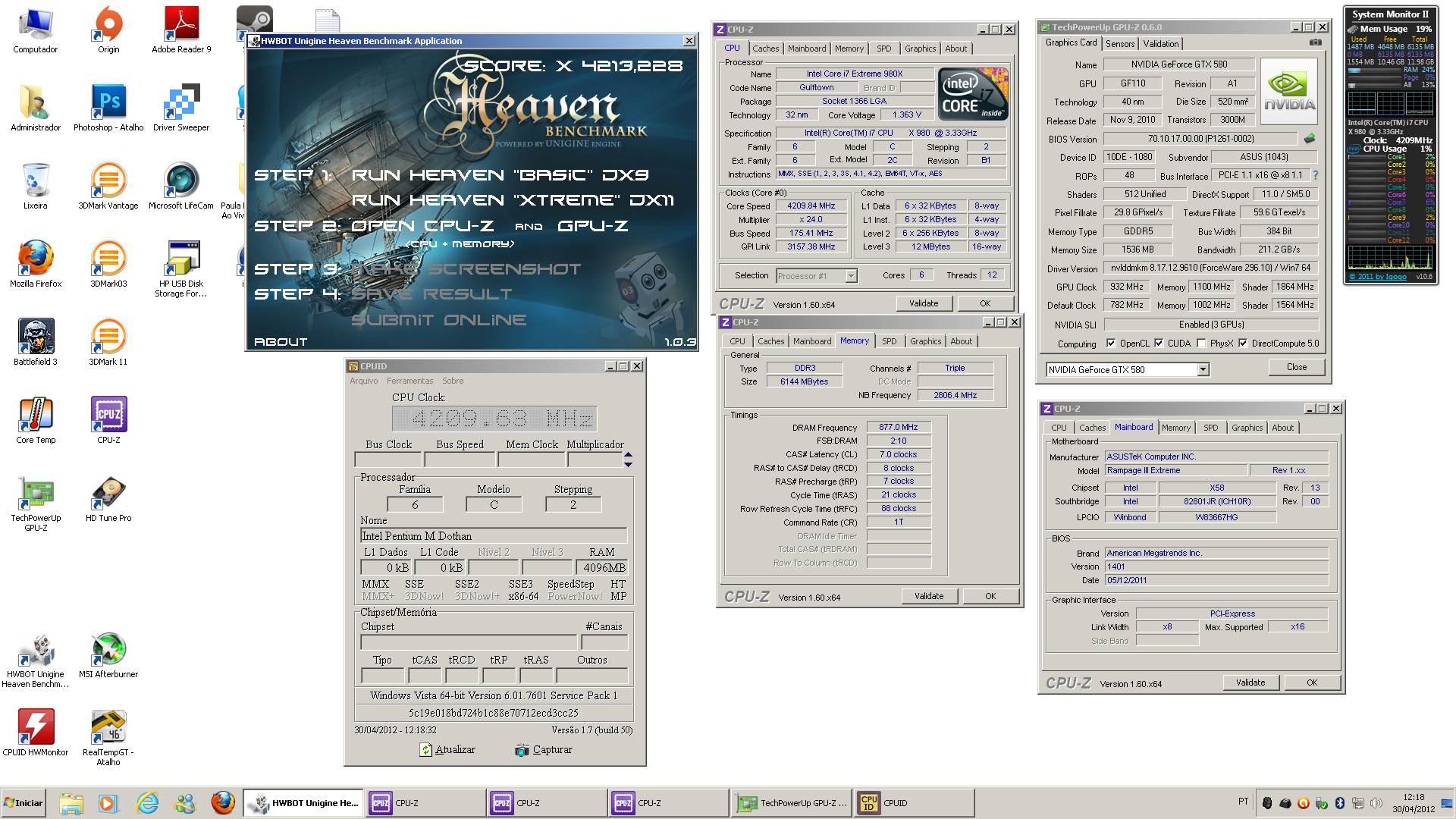The image size is (1456, 819).
Task: Select the CPUID taskbar button
Action: pos(915,802)
